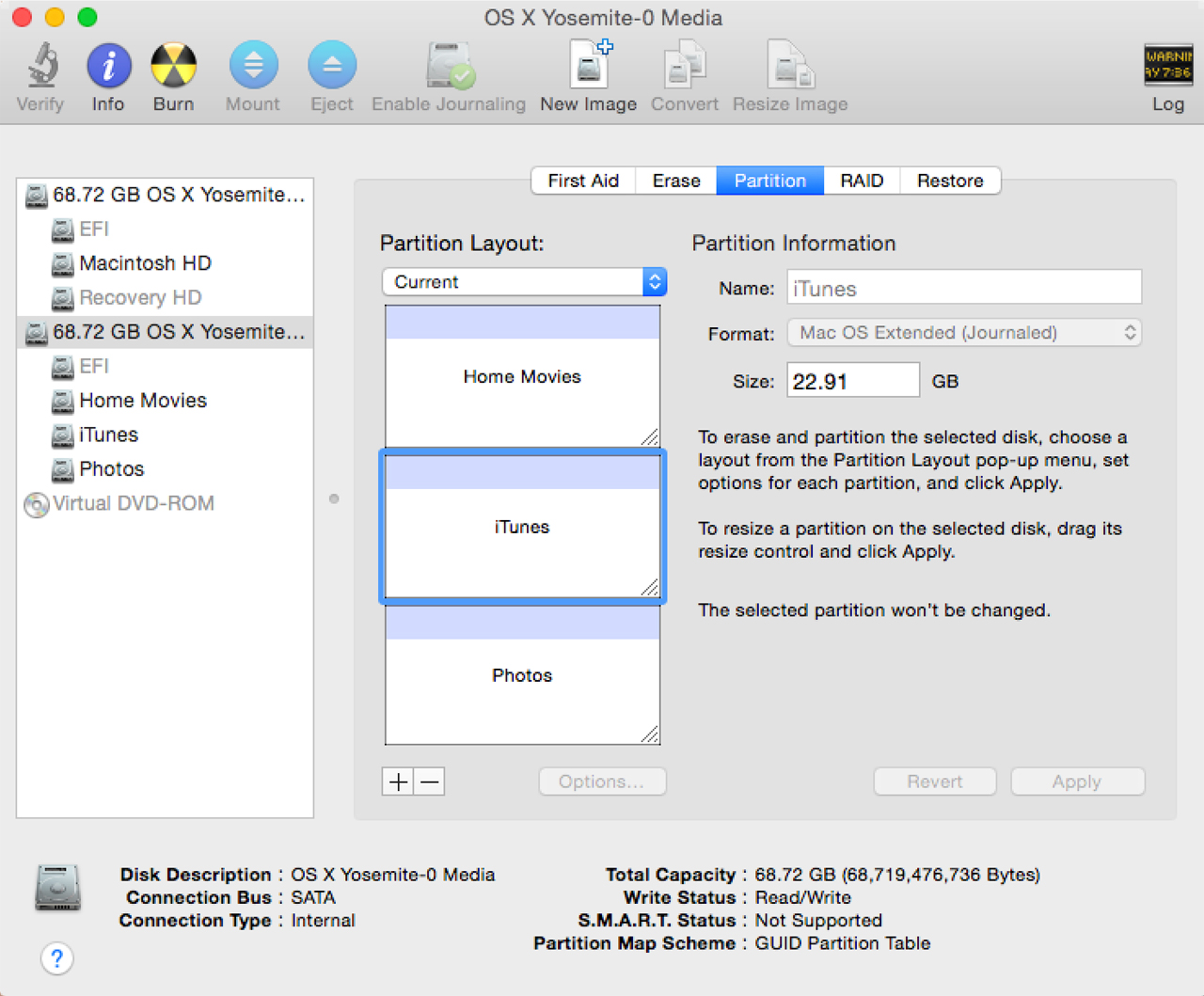Switch to the First Aid tab
The width and height of the screenshot is (1204, 996).
click(x=583, y=181)
